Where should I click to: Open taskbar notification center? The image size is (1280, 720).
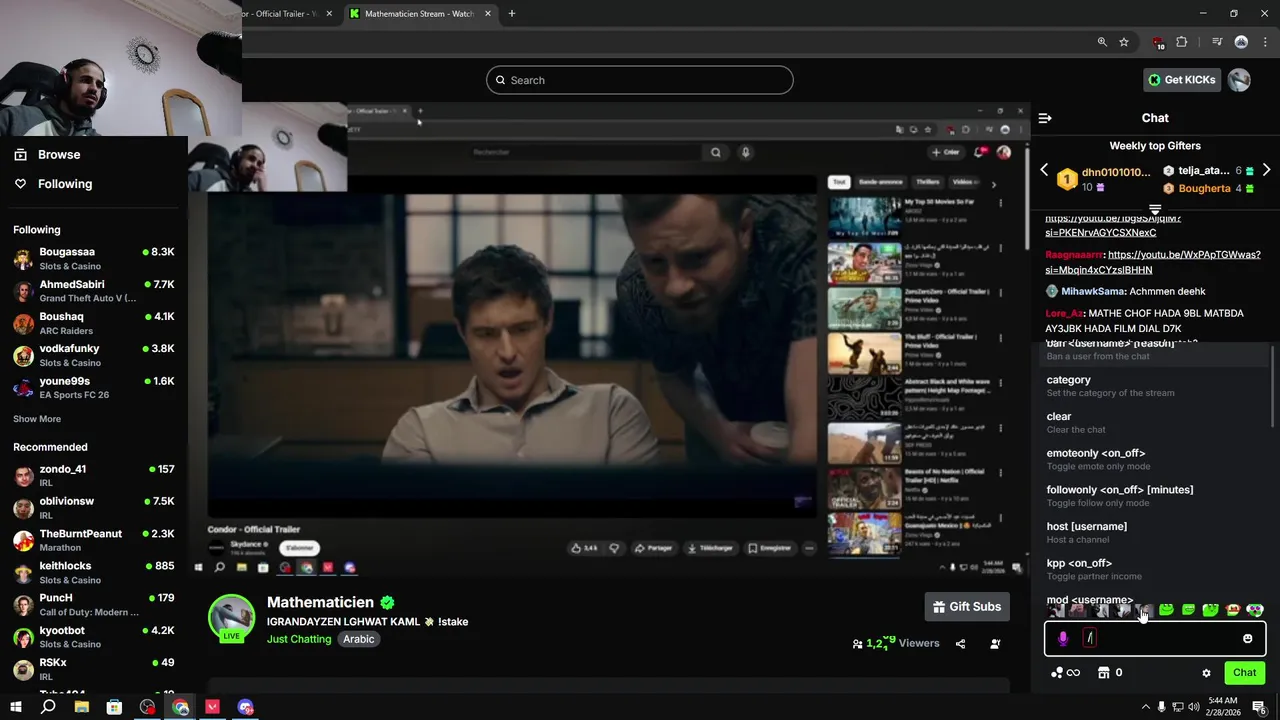(1259, 707)
